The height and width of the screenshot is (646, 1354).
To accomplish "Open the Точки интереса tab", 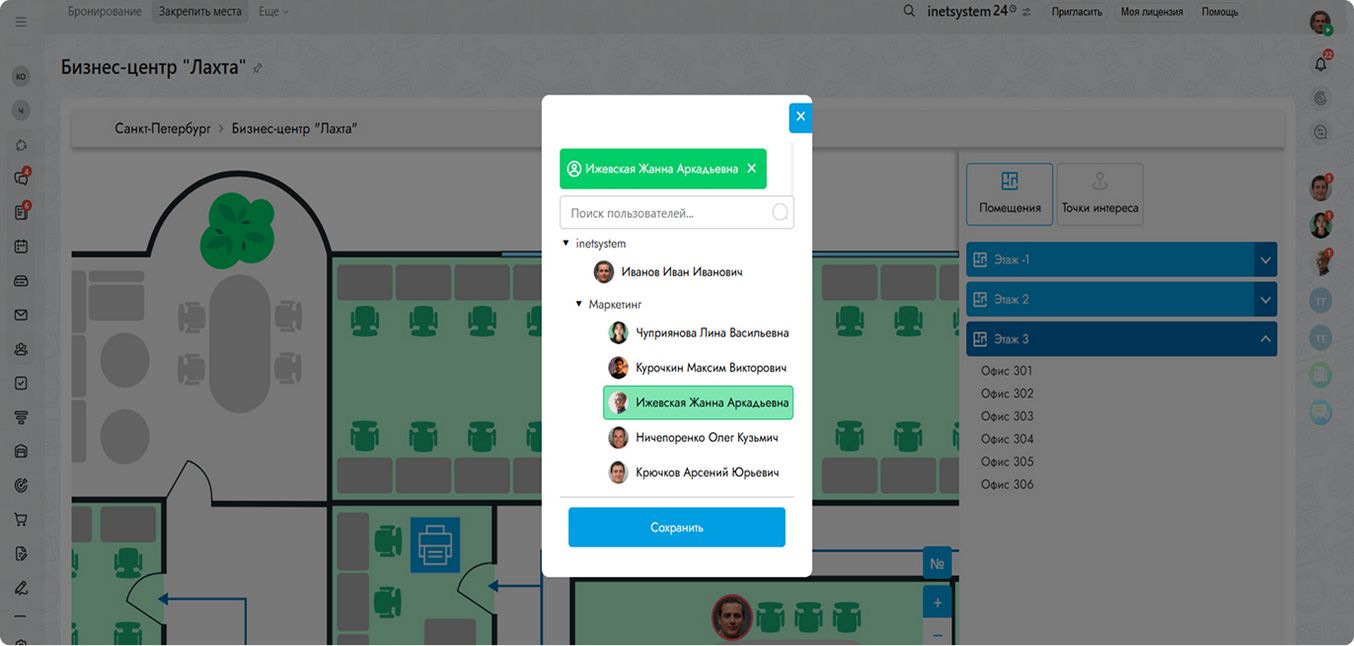I will point(1100,194).
